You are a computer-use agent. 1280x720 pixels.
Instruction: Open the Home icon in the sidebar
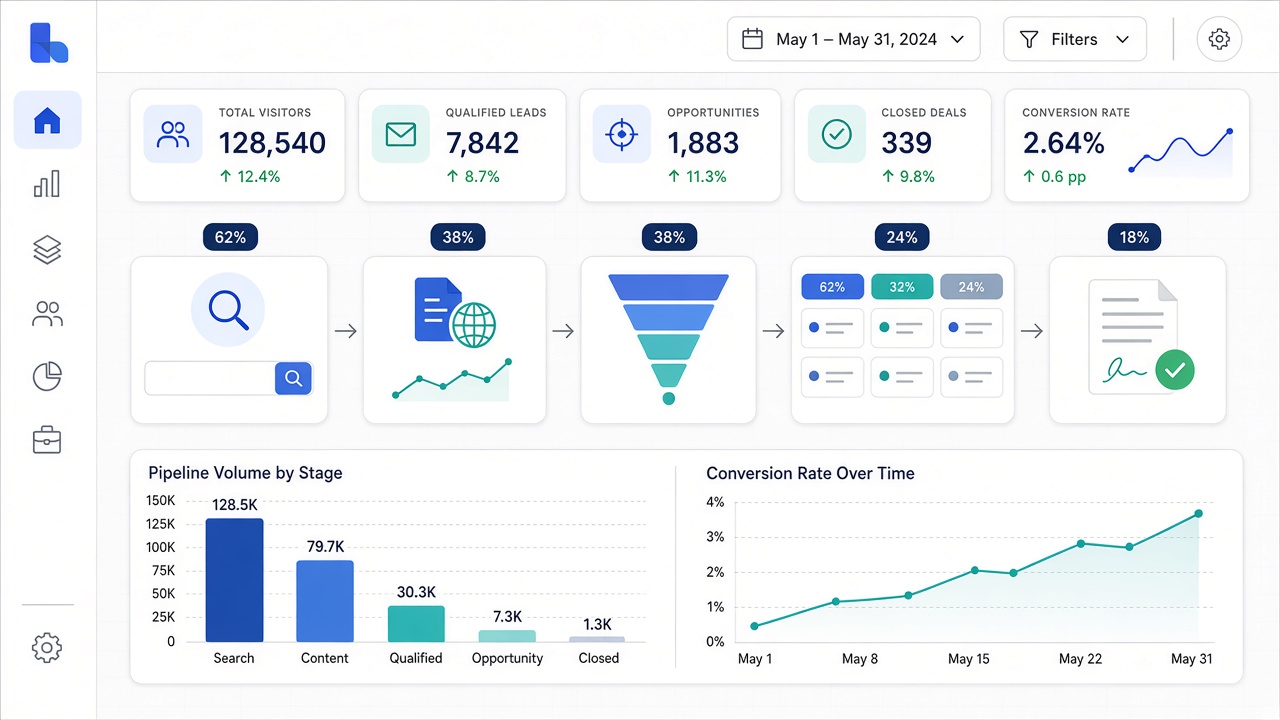[x=47, y=121]
